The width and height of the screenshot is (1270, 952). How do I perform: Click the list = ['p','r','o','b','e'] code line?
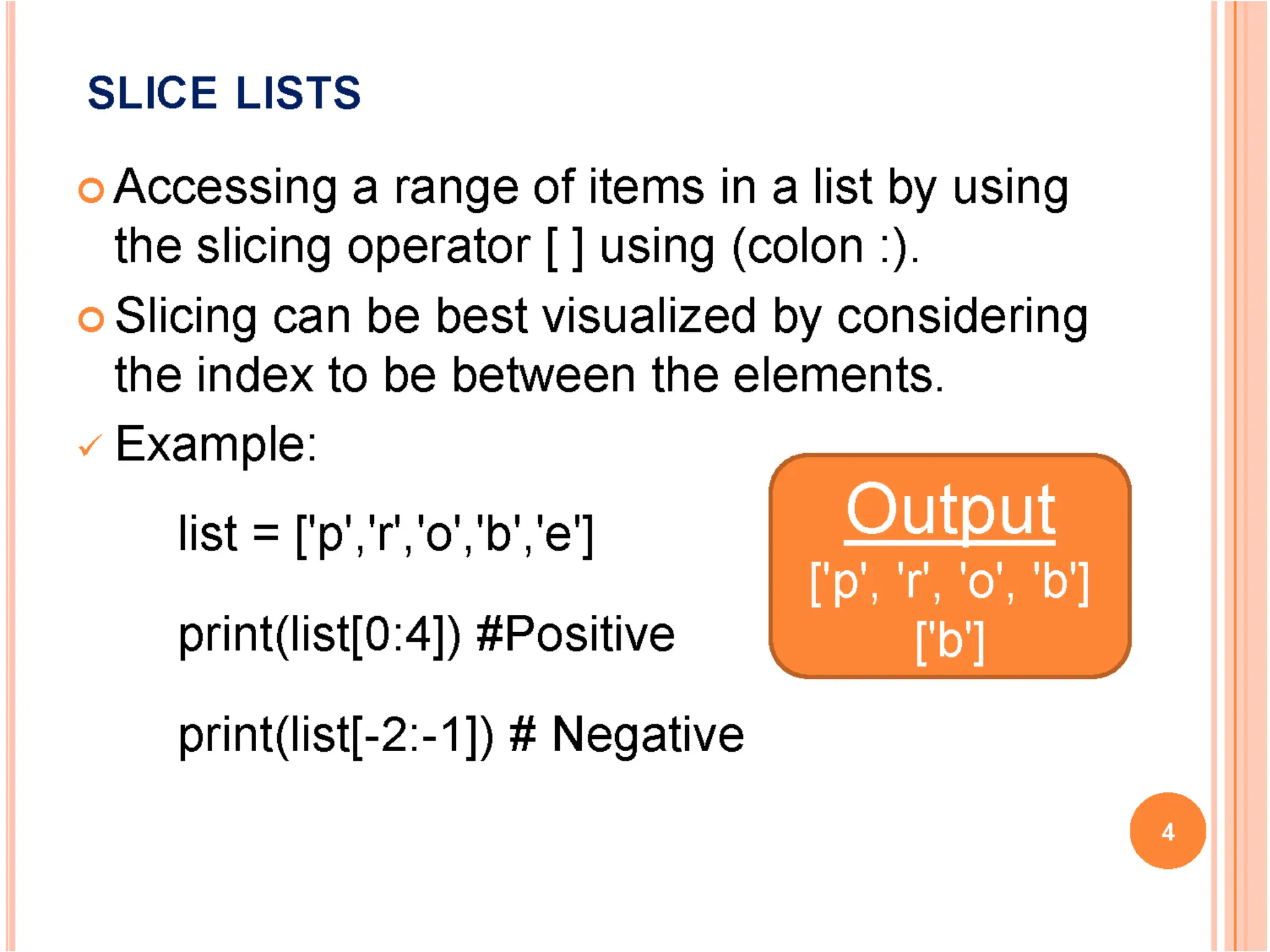386,534
